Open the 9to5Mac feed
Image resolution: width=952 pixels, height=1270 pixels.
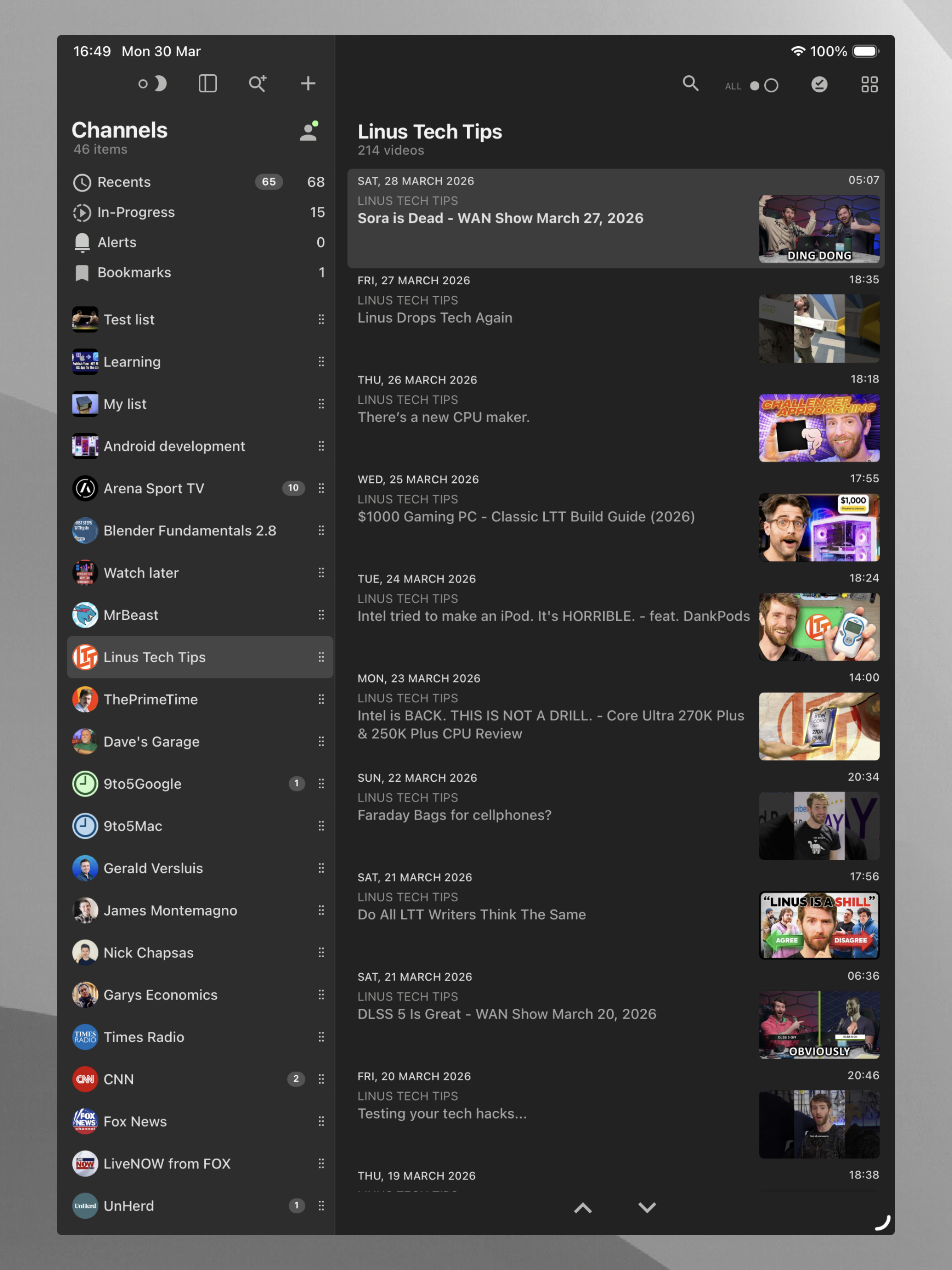[200, 826]
